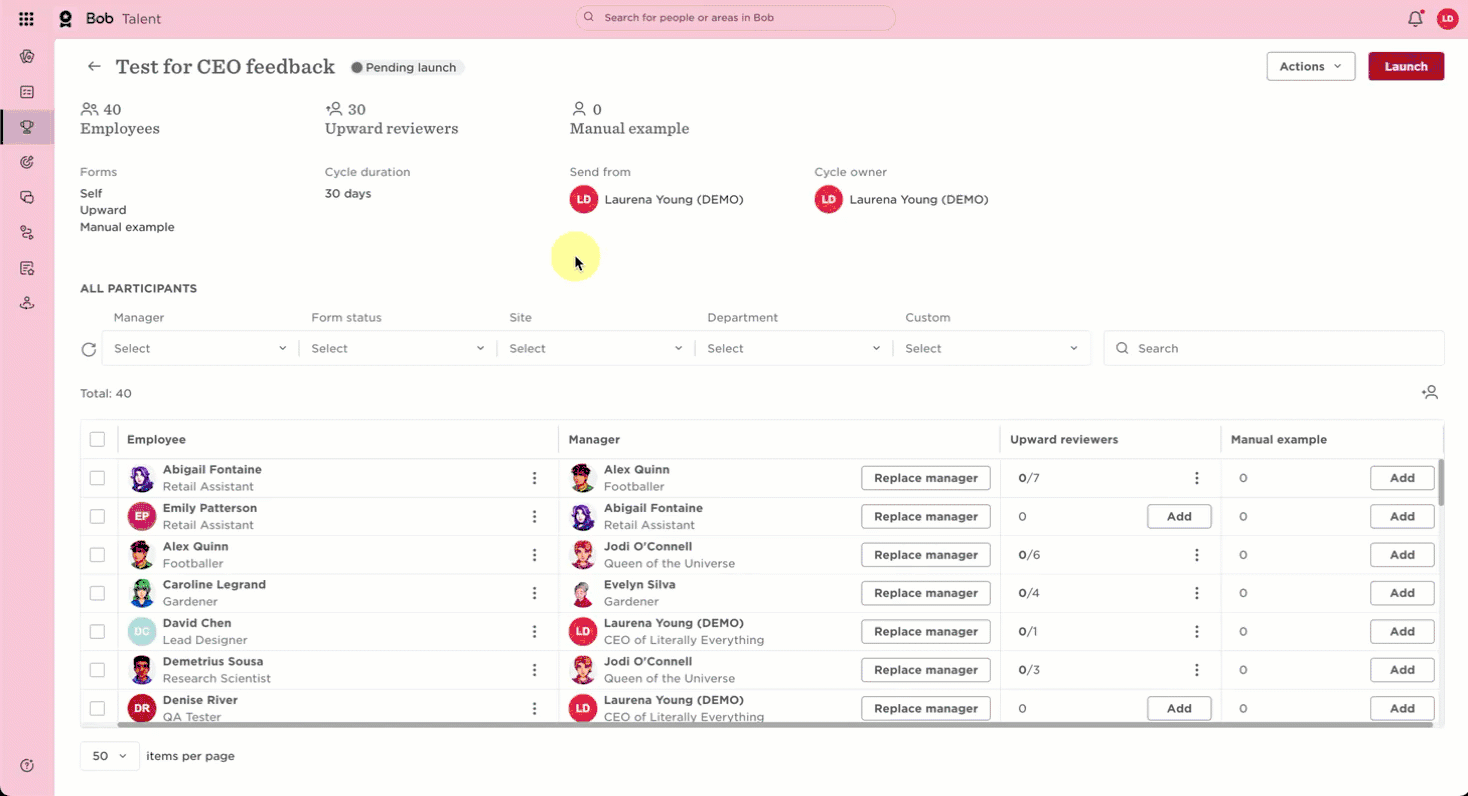Click the add participant icon above table

point(1430,393)
